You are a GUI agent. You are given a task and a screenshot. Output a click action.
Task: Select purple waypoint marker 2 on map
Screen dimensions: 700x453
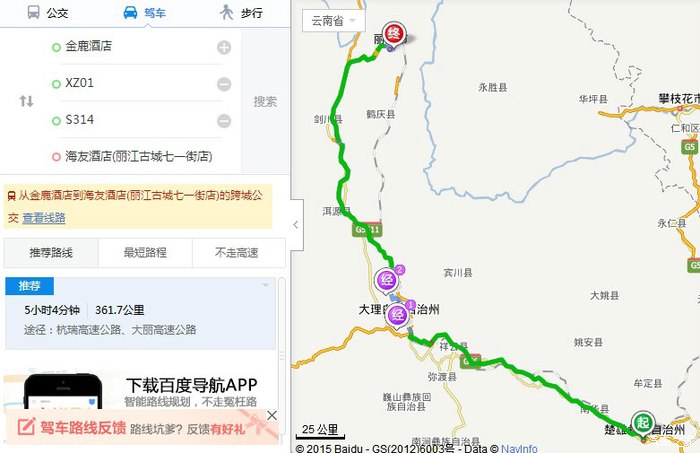pyautogui.click(x=387, y=280)
